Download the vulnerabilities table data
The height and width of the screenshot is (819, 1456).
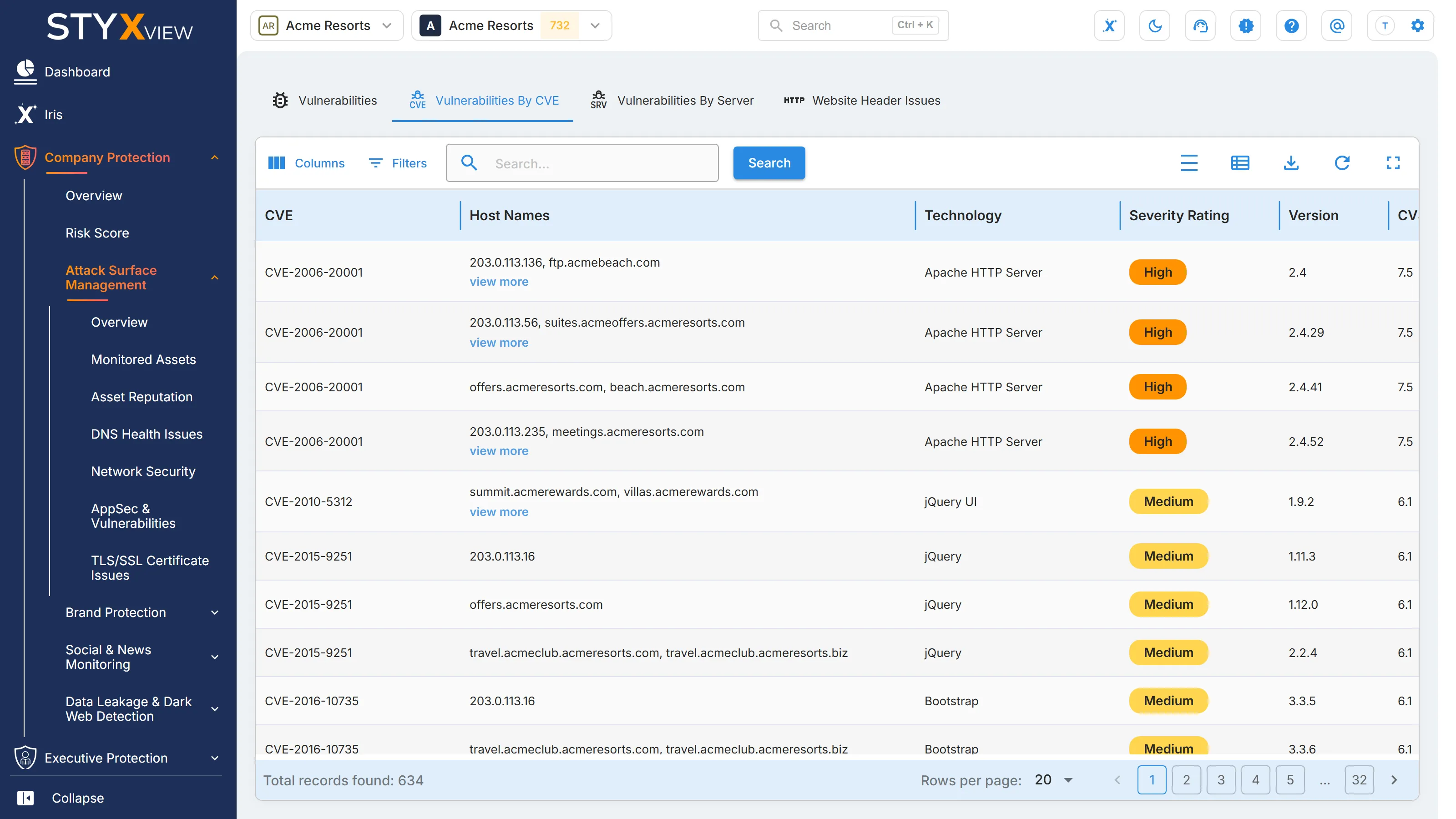(x=1291, y=163)
